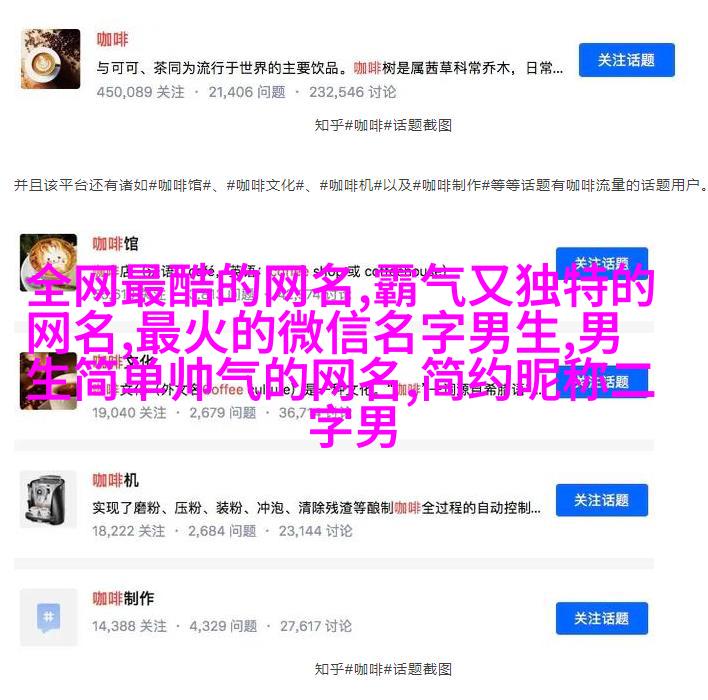Click 232,546 讨论 under 咖啡 topic

coord(353,92)
